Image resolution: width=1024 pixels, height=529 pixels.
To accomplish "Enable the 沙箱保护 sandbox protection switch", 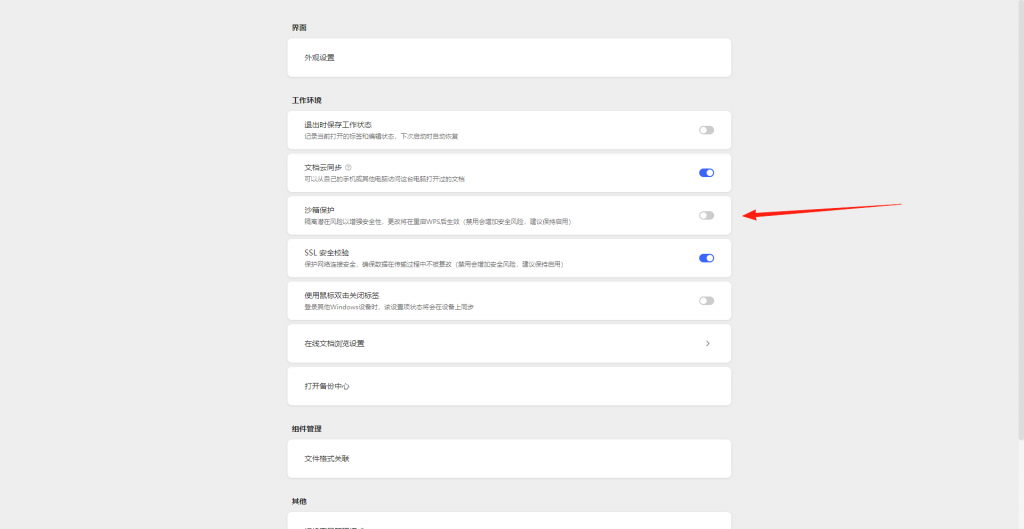I will click(706, 215).
